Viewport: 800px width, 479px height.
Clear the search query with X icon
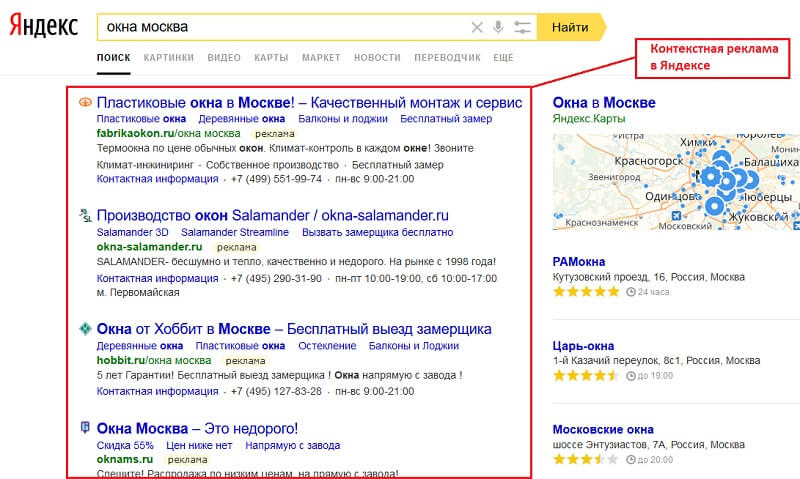click(x=476, y=27)
